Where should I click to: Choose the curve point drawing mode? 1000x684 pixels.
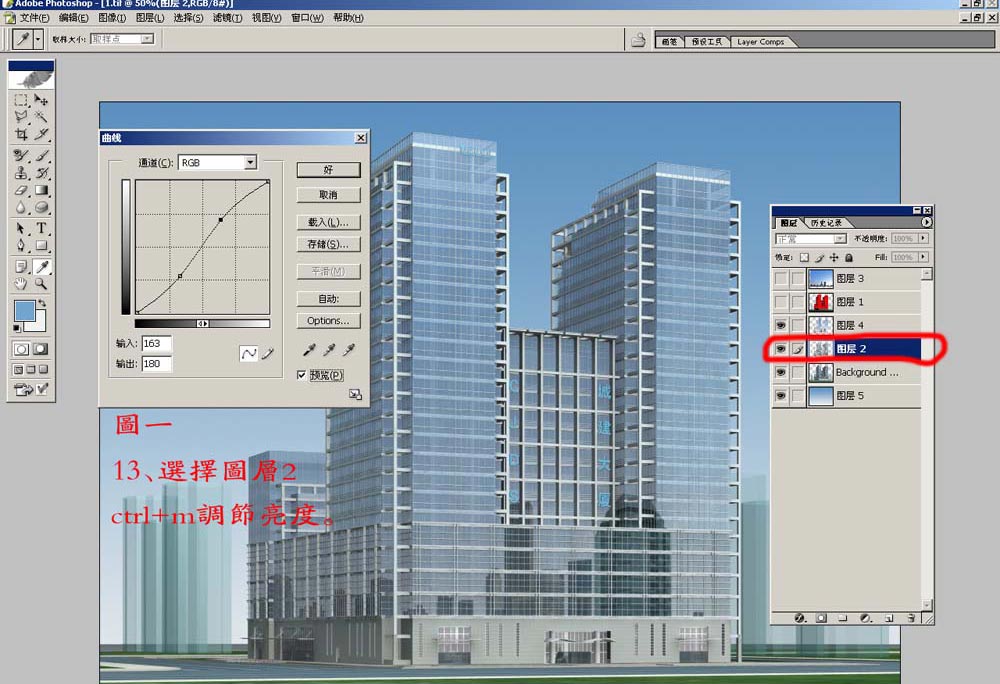(248, 353)
